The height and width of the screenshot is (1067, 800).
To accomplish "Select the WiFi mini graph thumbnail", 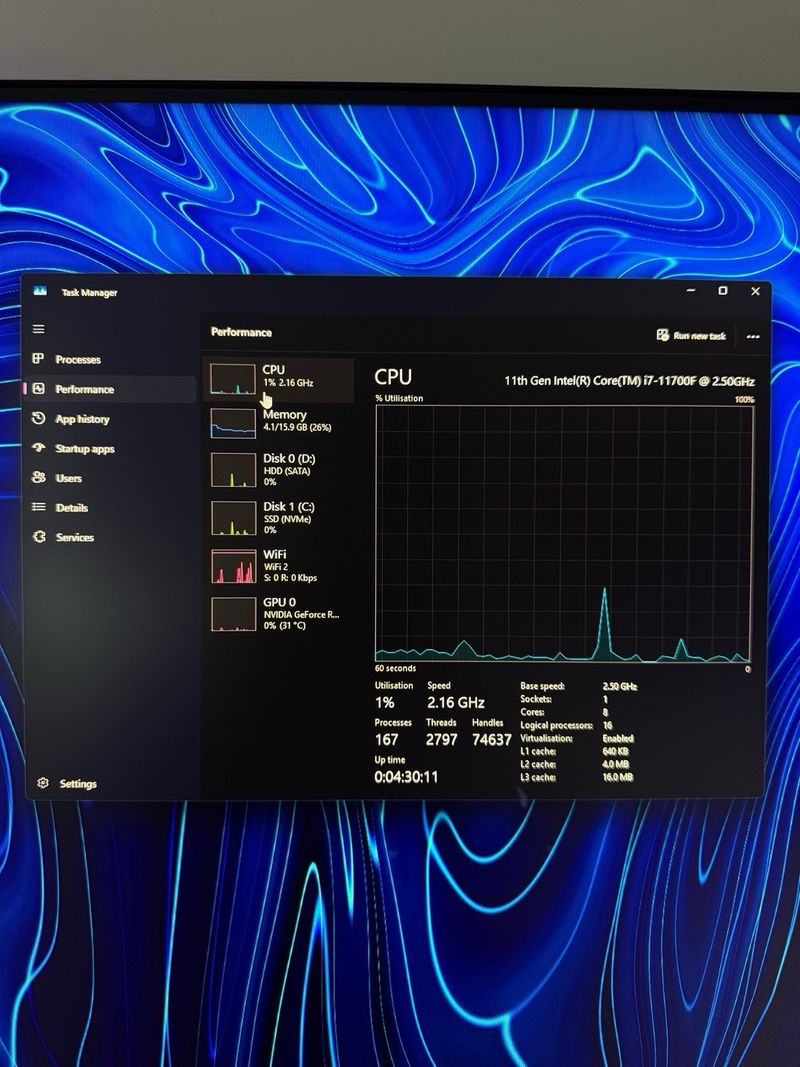I will click(x=233, y=566).
